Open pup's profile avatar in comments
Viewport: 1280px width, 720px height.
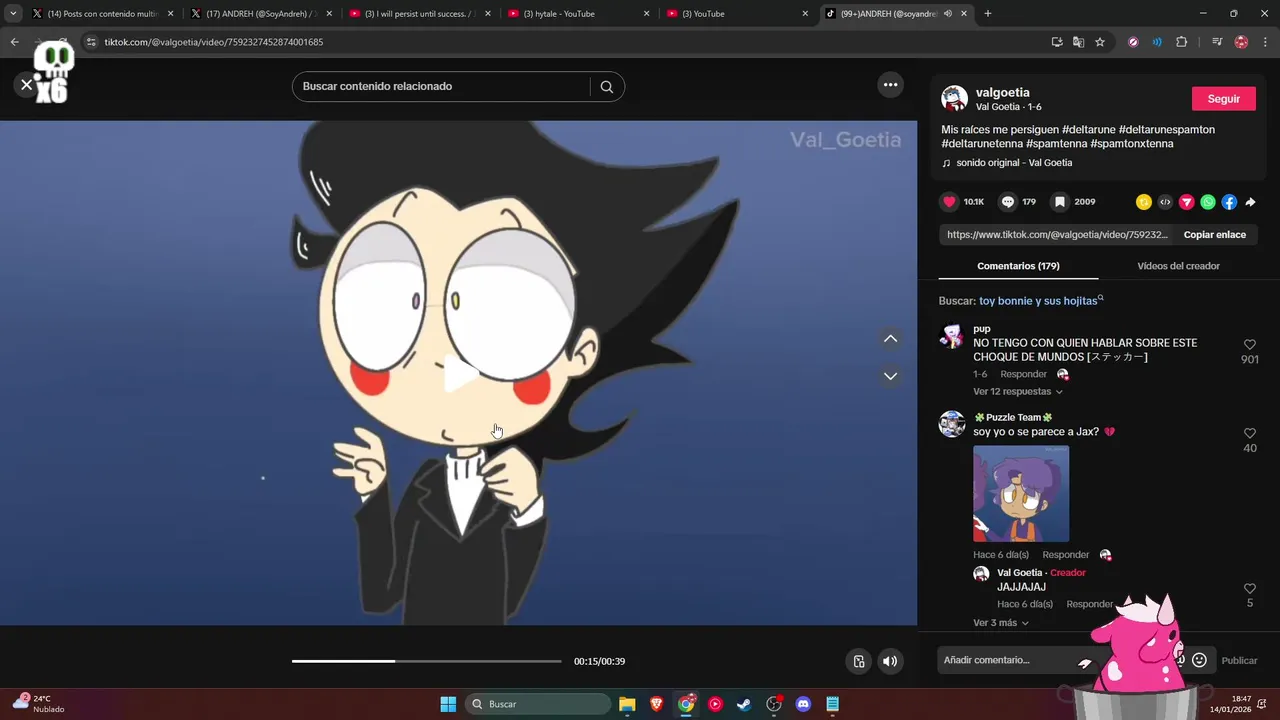[x=952, y=336]
